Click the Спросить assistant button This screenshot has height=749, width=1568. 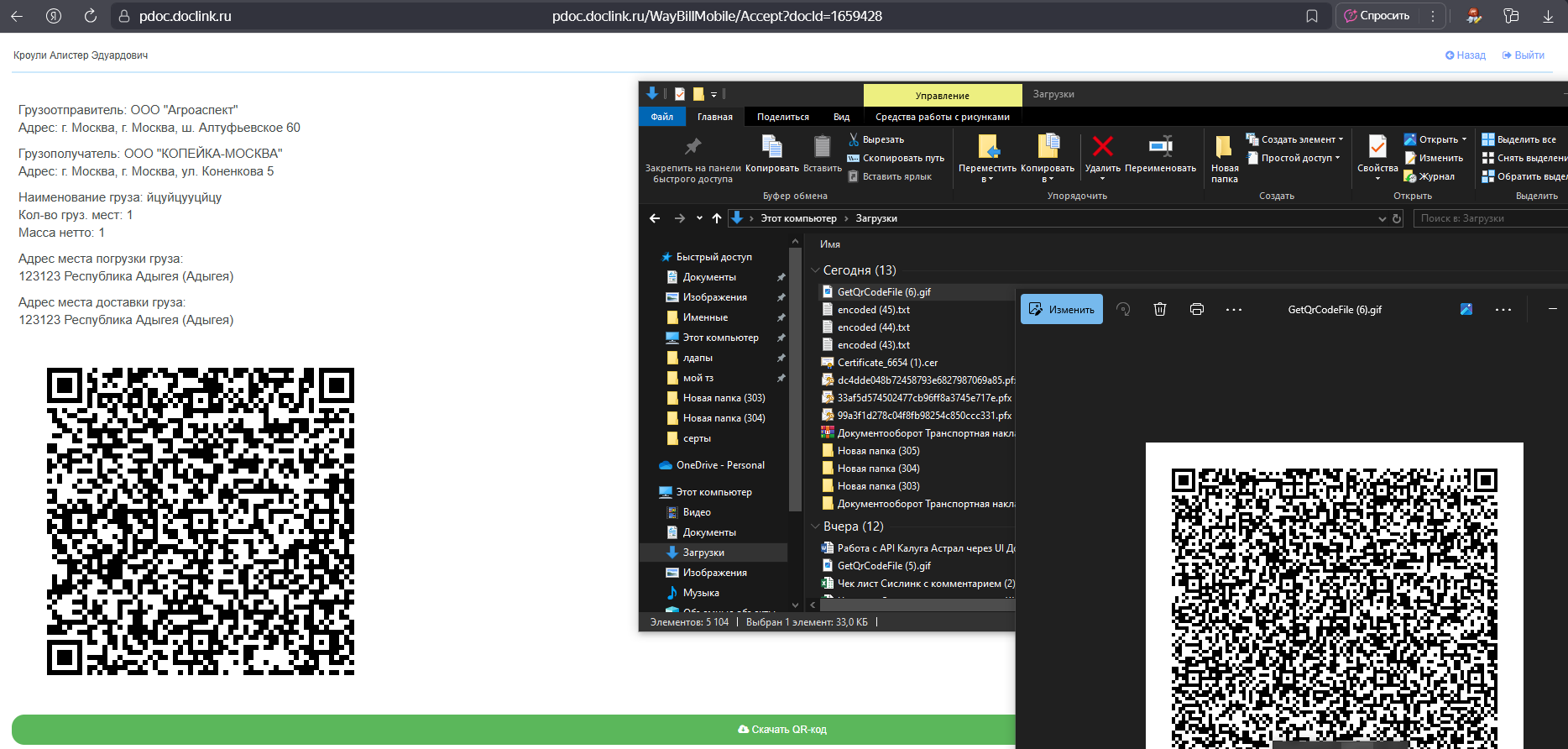tap(1377, 16)
